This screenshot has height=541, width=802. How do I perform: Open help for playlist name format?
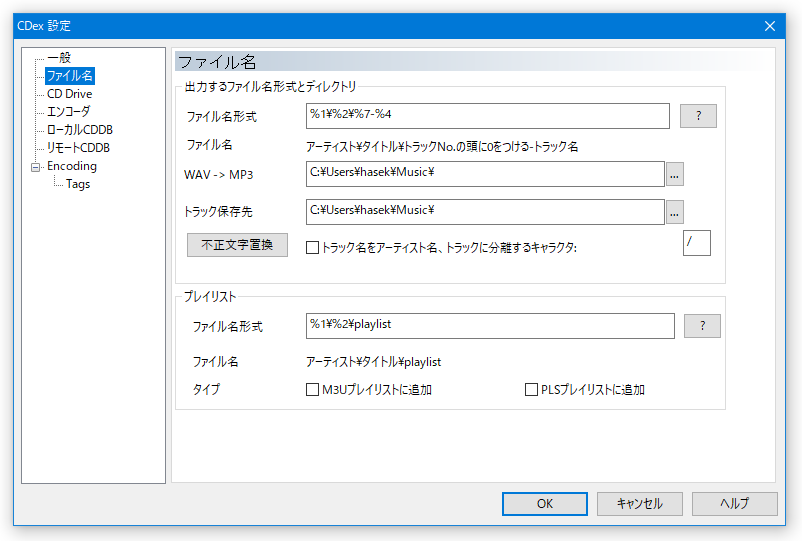702,326
